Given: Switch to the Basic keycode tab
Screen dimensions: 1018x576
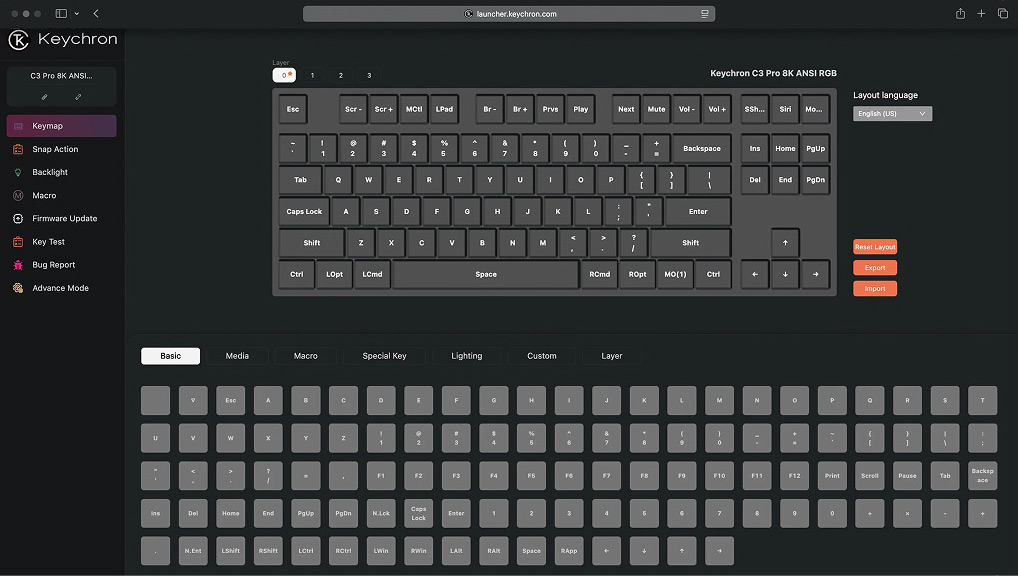Looking at the screenshot, I should [171, 356].
